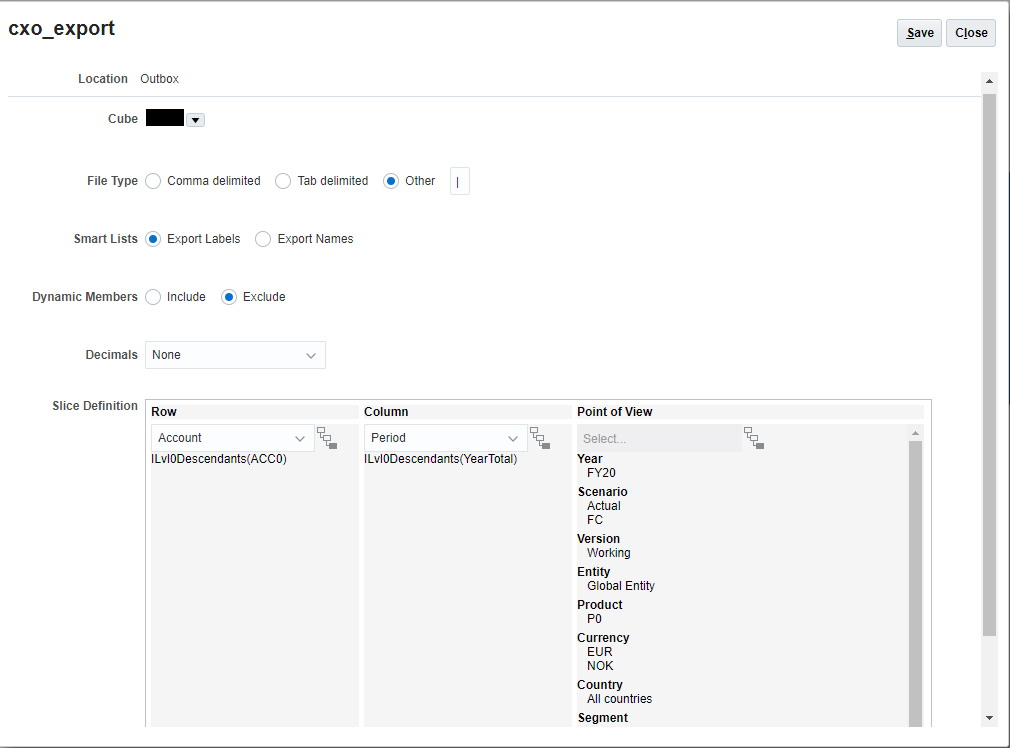Screen dimensions: 1010x748
Task: Select Include for Dynamic Members
Action: click(153, 297)
